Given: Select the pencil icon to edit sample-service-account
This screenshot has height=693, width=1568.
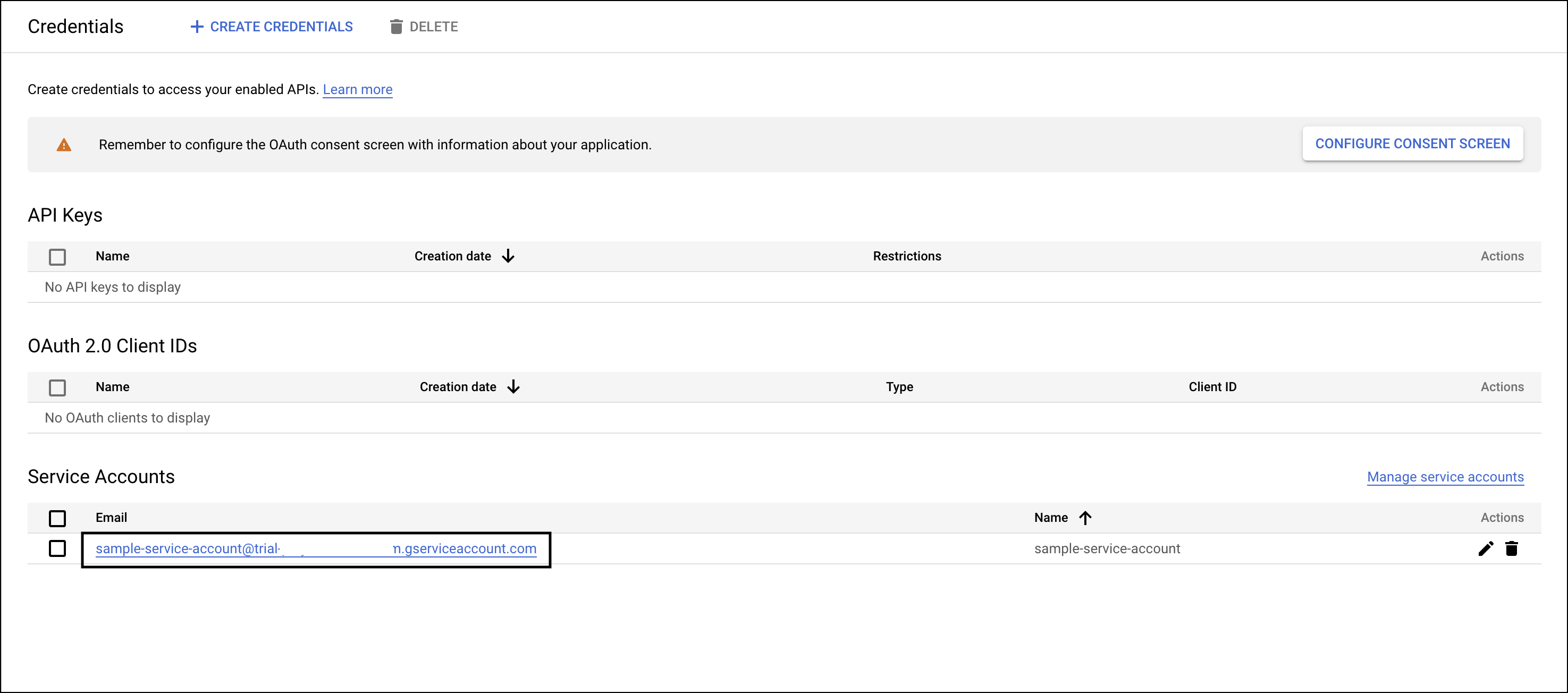Looking at the screenshot, I should point(1486,548).
